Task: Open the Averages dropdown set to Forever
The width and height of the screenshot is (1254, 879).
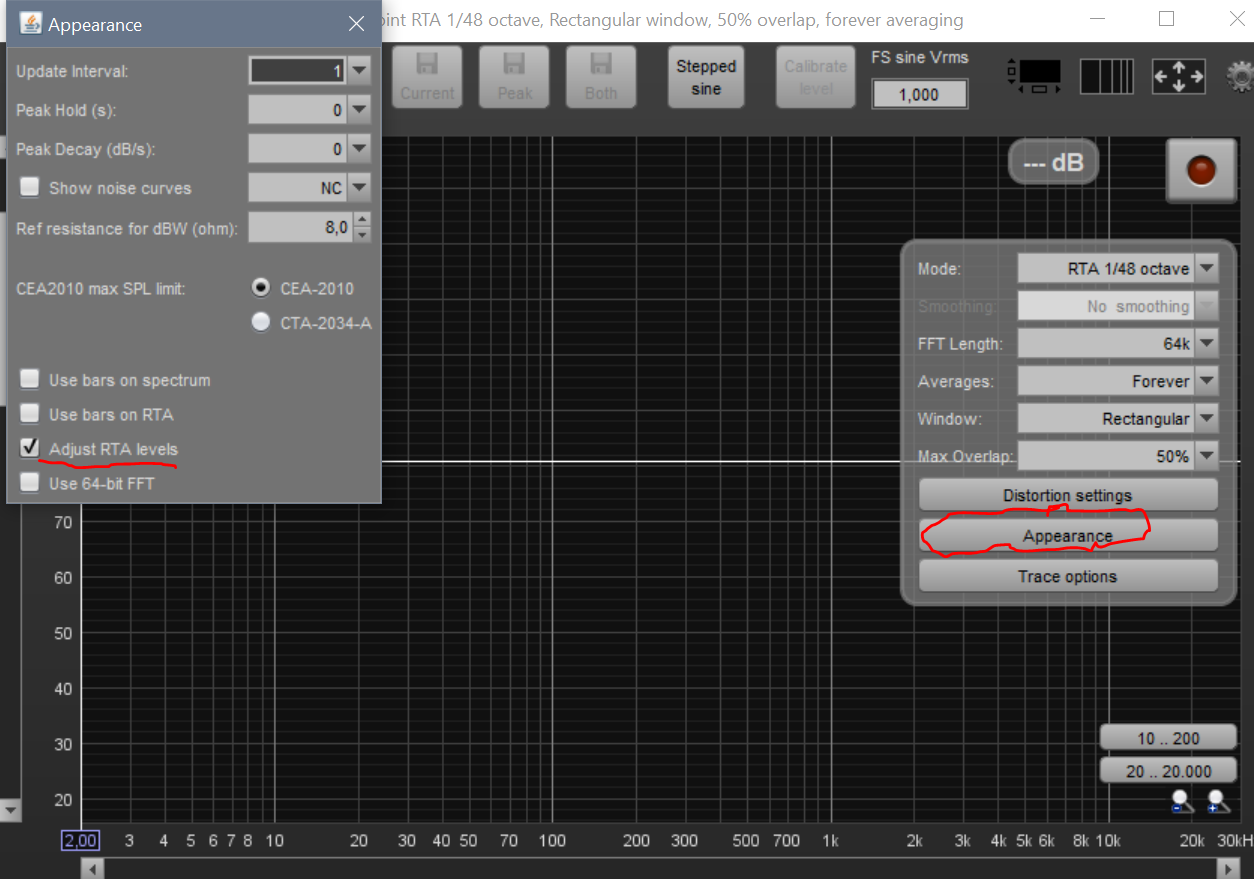Action: point(1207,381)
